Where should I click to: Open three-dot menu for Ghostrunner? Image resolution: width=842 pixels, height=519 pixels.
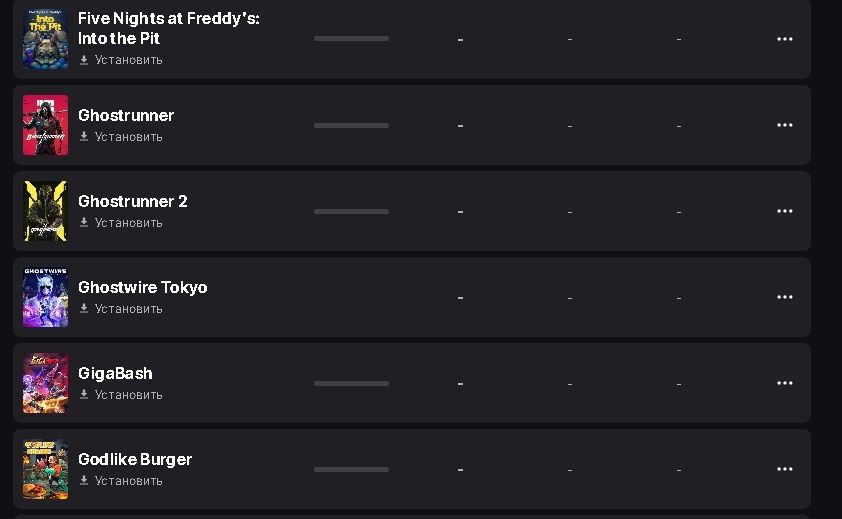pos(785,125)
